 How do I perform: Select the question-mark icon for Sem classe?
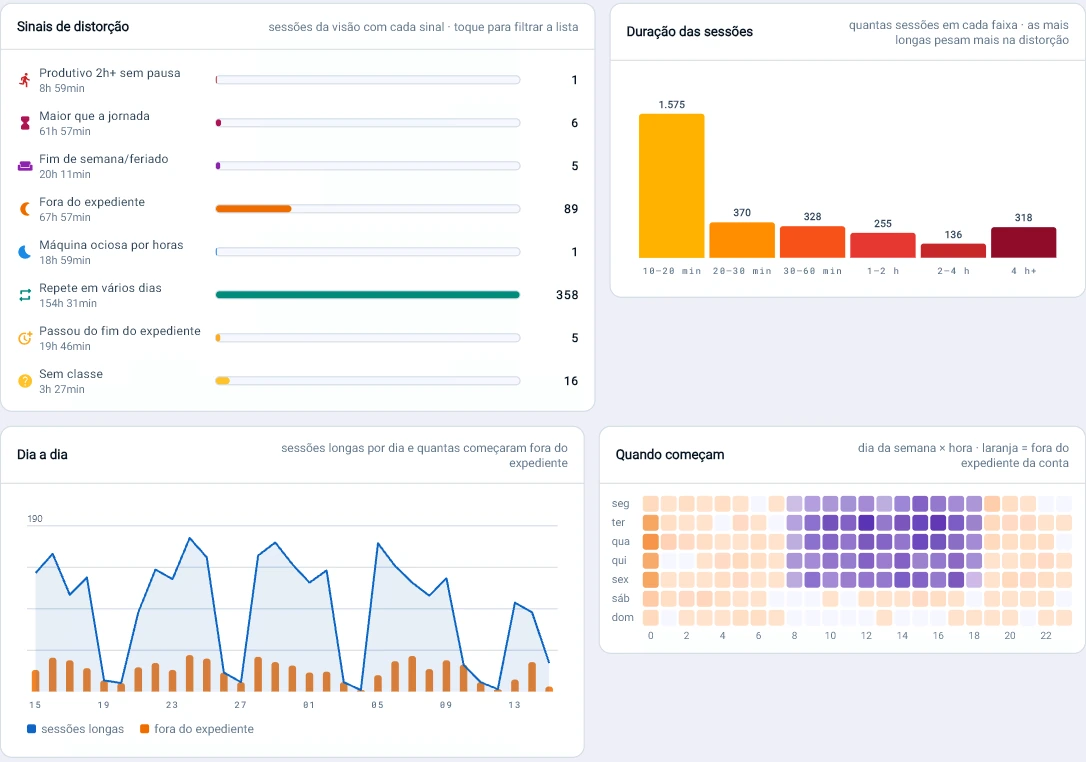pos(25,381)
